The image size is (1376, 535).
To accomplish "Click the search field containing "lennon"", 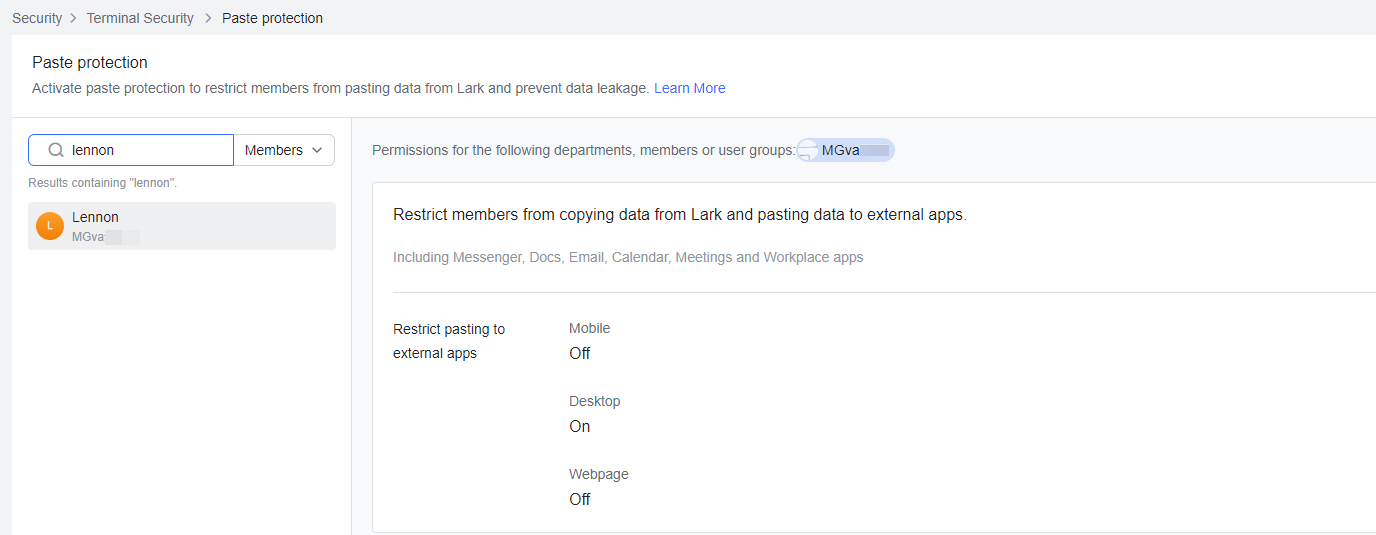I will (x=131, y=150).
